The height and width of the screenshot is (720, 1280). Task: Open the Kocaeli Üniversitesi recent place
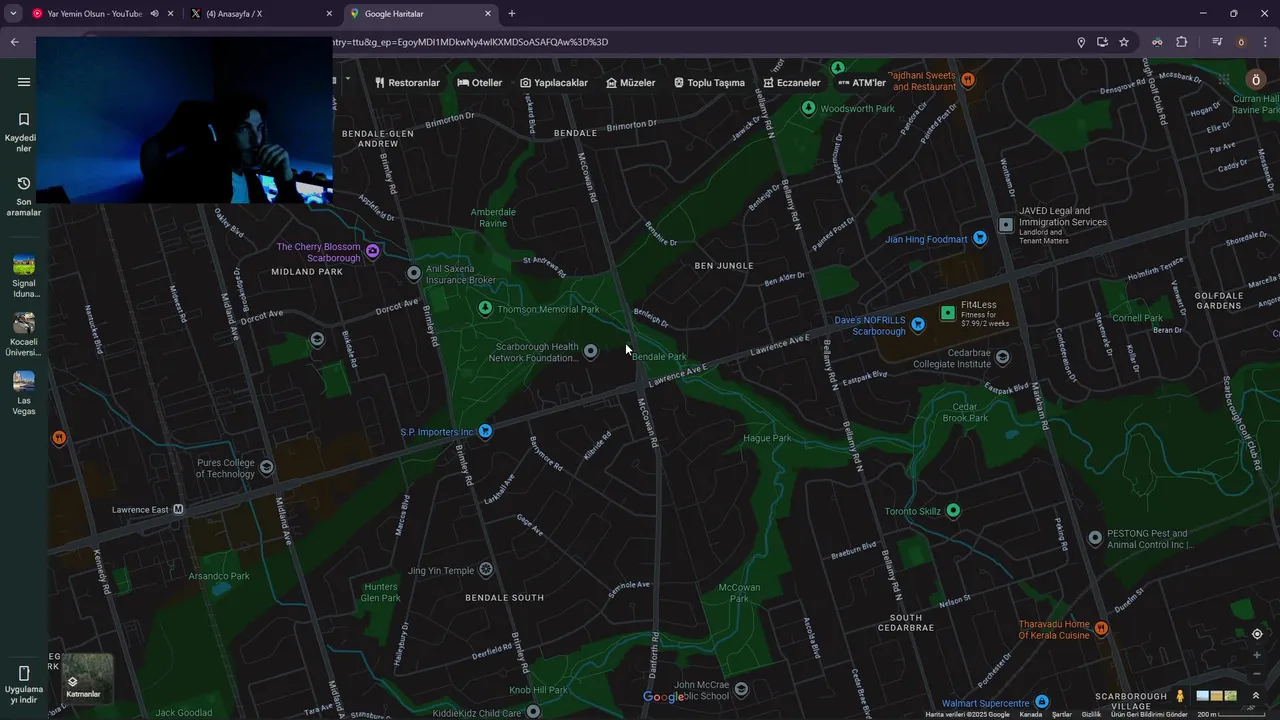[24, 334]
